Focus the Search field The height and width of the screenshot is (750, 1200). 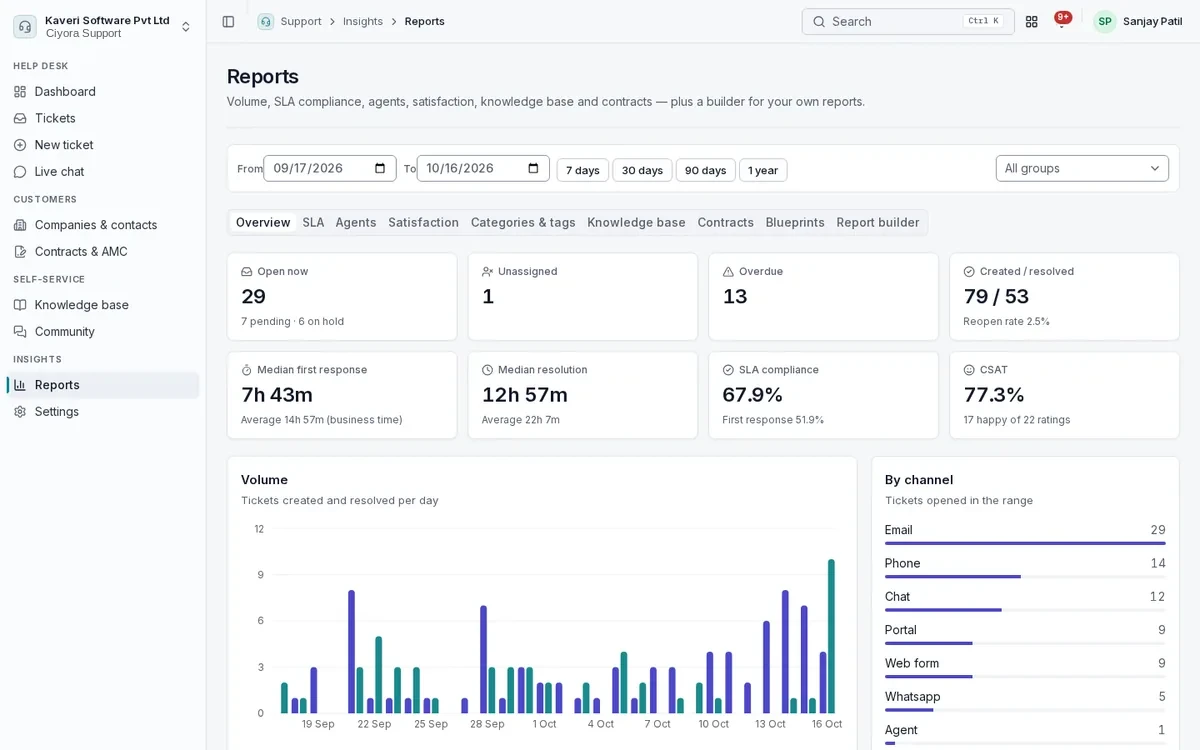(908, 21)
